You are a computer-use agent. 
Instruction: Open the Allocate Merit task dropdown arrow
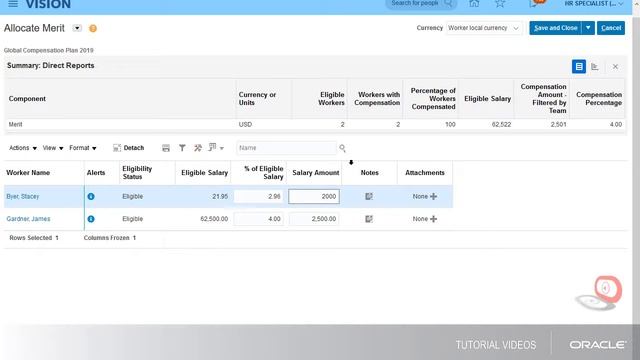click(77, 28)
